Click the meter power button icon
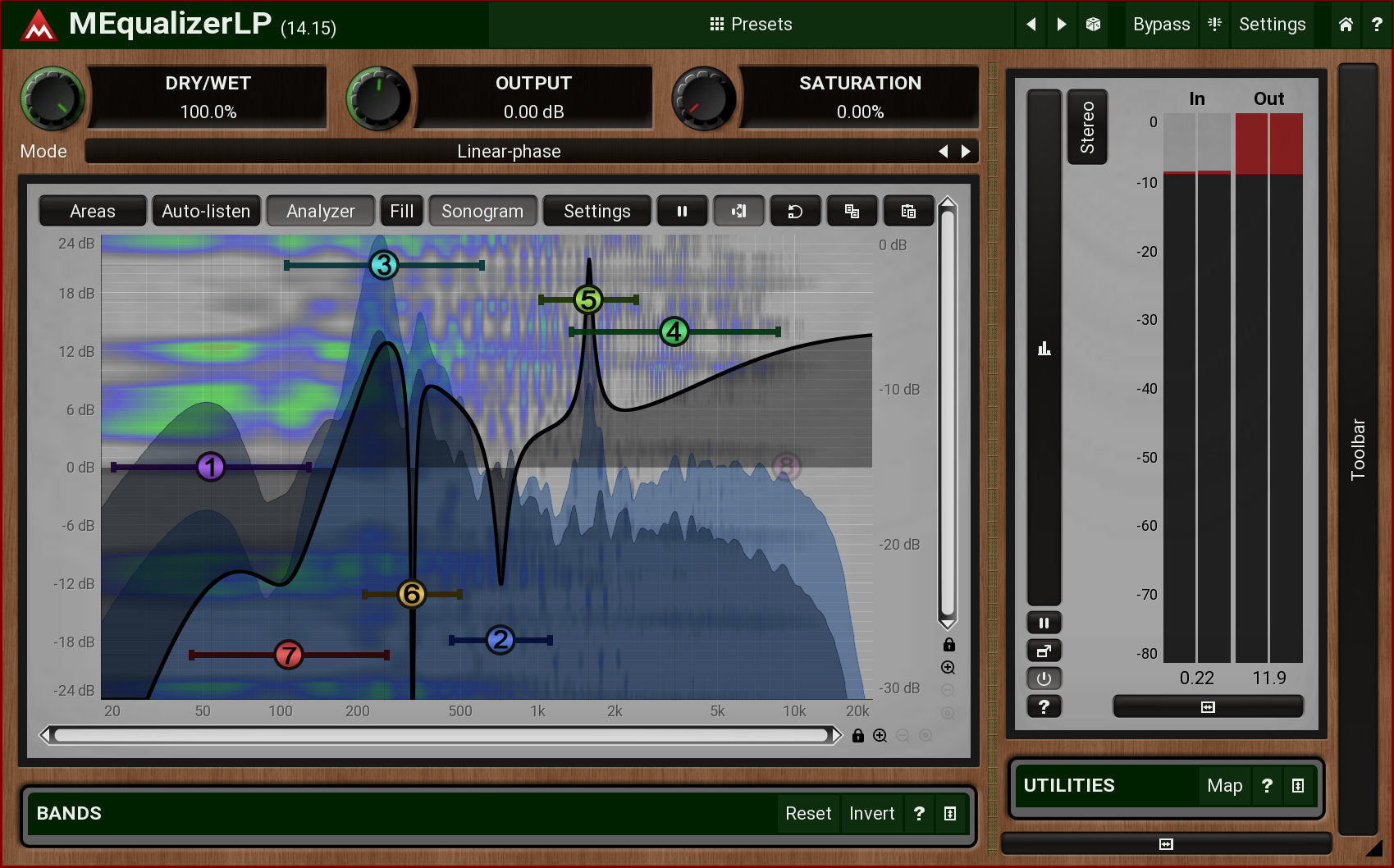 [1044, 678]
